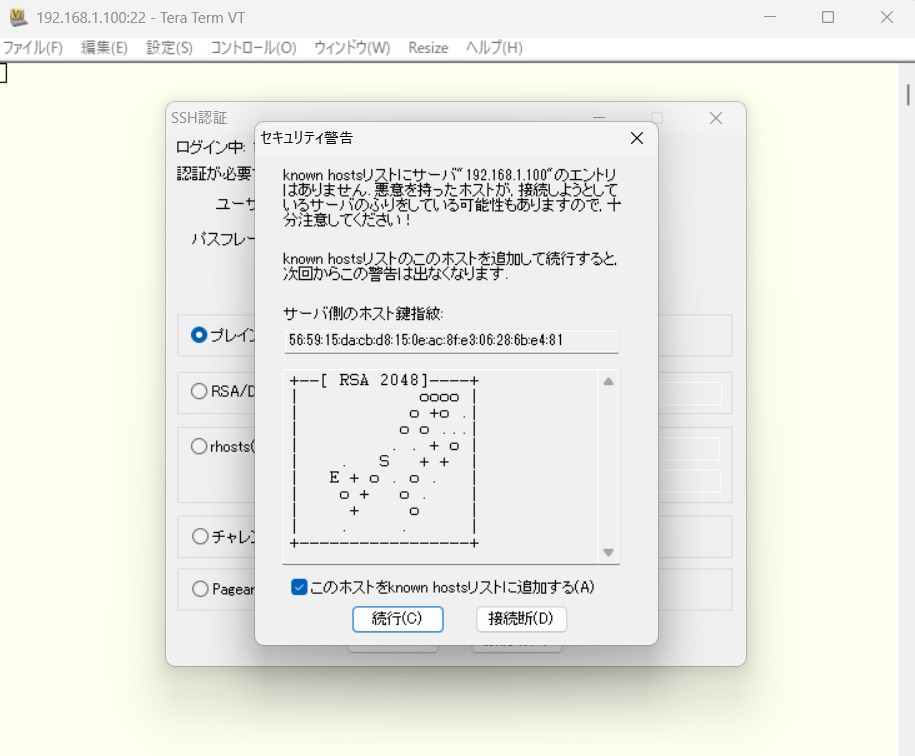Maximize the Tera Term window
The image size is (915, 756).
point(828,18)
